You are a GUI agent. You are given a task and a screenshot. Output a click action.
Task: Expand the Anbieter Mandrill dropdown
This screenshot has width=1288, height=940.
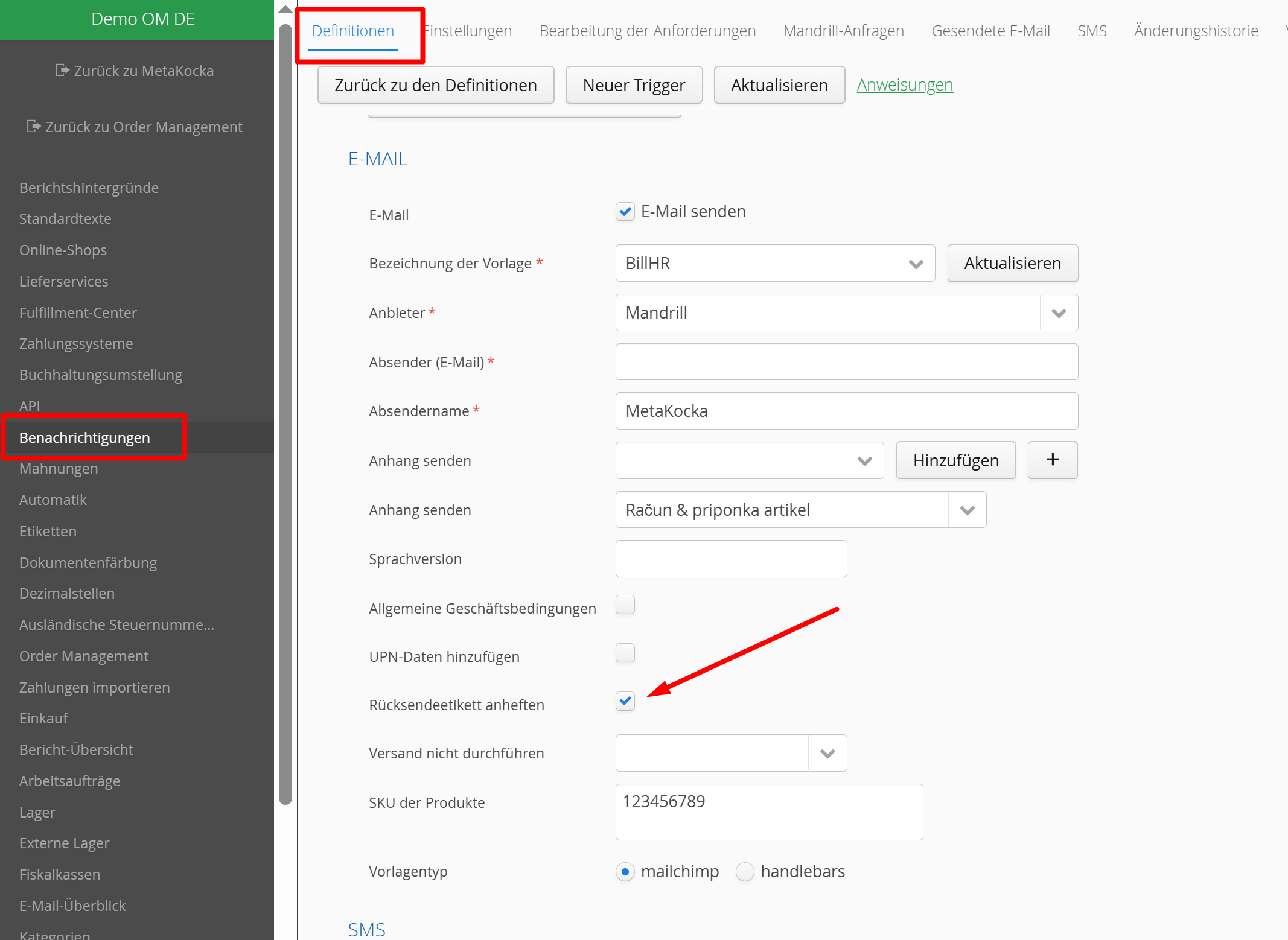pyautogui.click(x=1058, y=313)
